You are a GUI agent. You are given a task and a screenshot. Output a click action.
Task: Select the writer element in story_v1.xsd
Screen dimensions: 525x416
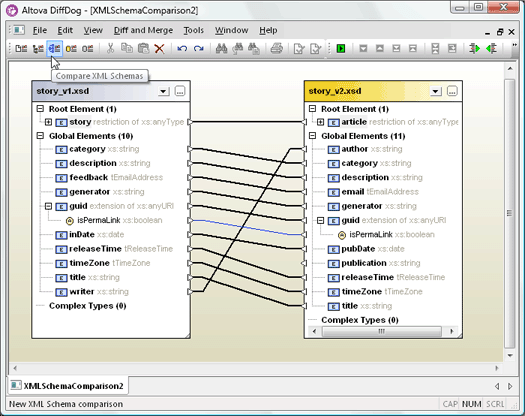(x=82, y=291)
